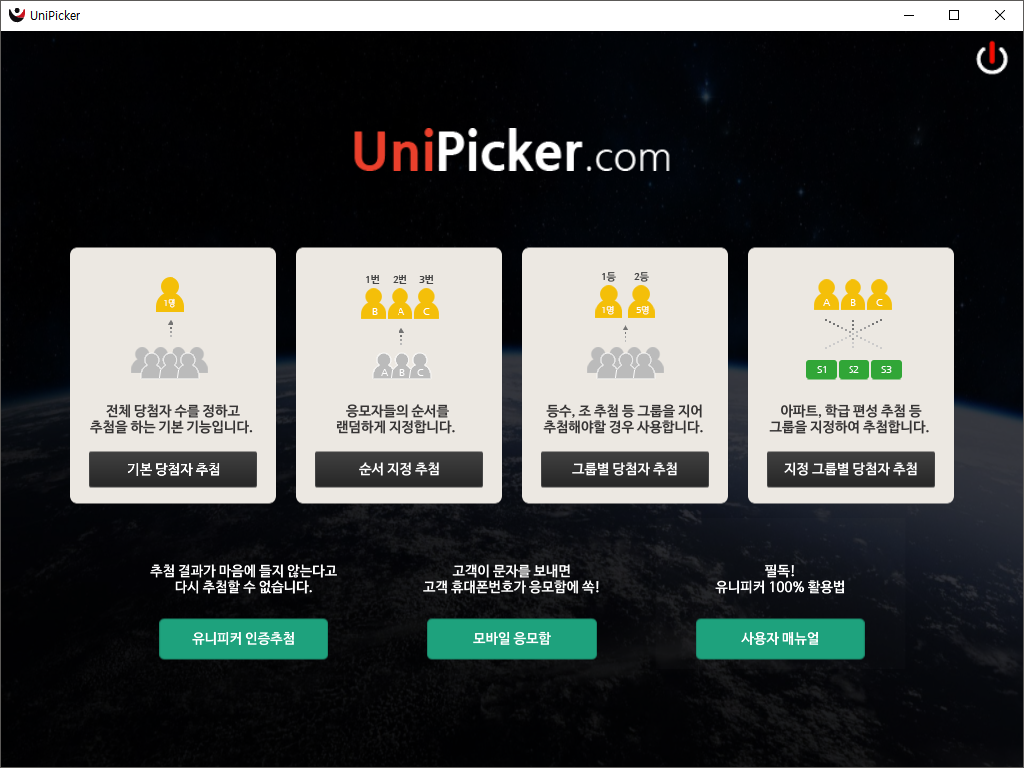Maximize the UniPicker window
The width and height of the screenshot is (1024, 768).
(x=954, y=15)
